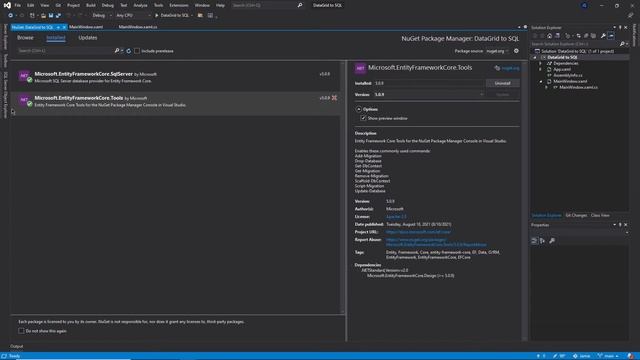Image resolution: width=640 pixels, height=360 pixels.
Task: Open NuGet package source settings gear
Action: pyautogui.click(x=516, y=51)
